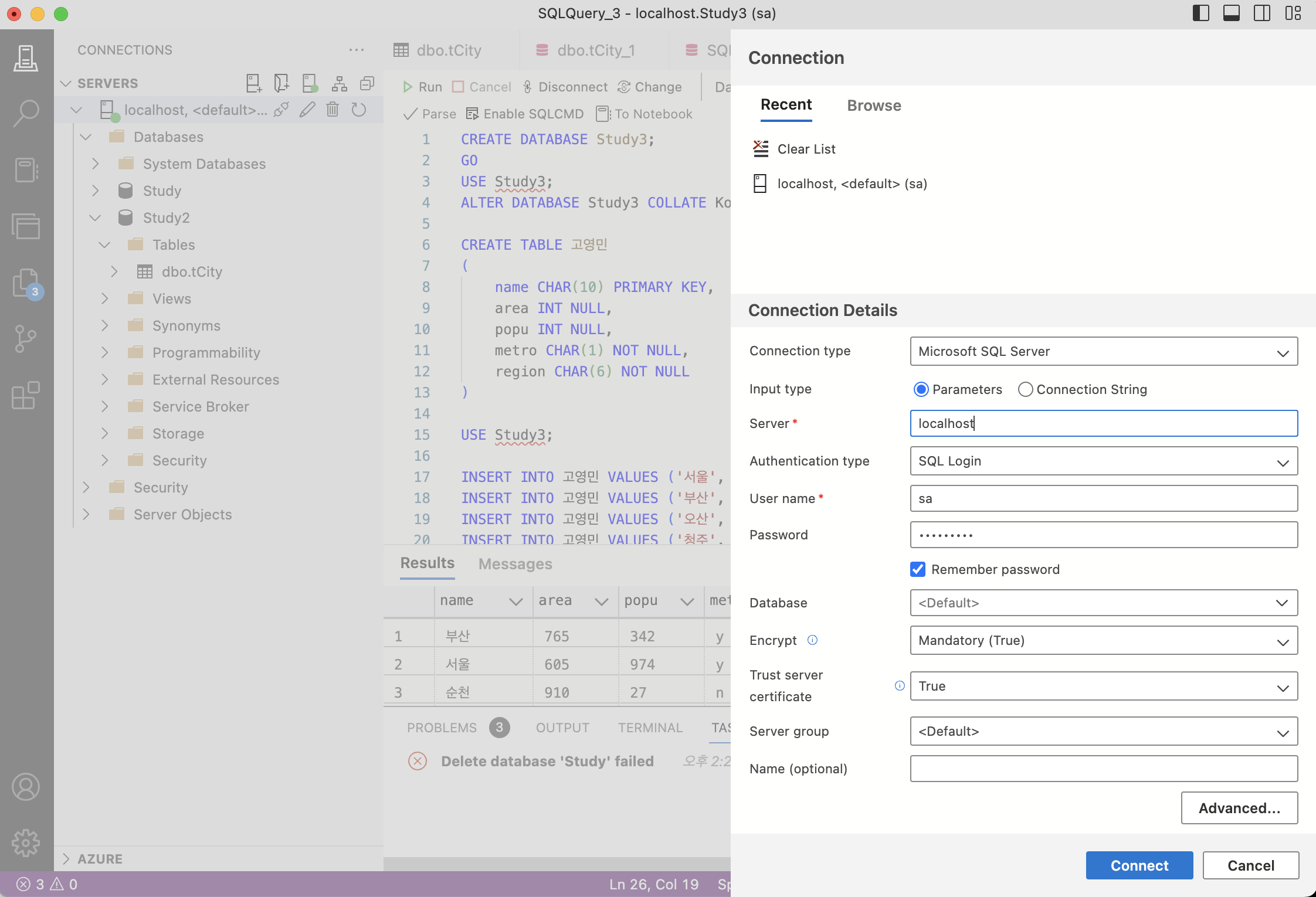Screen dimensions: 1316x897
Task: Click the blue Connect button
Action: (x=1139, y=865)
